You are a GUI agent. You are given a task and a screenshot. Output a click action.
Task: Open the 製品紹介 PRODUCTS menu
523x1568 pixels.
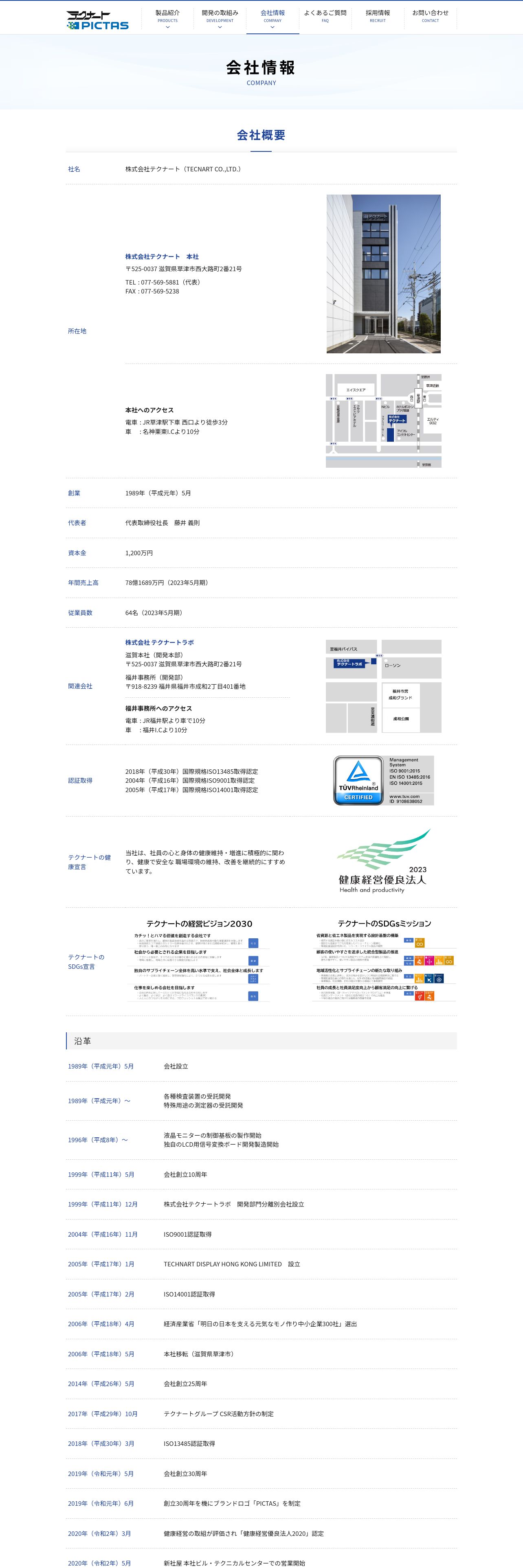tap(167, 17)
